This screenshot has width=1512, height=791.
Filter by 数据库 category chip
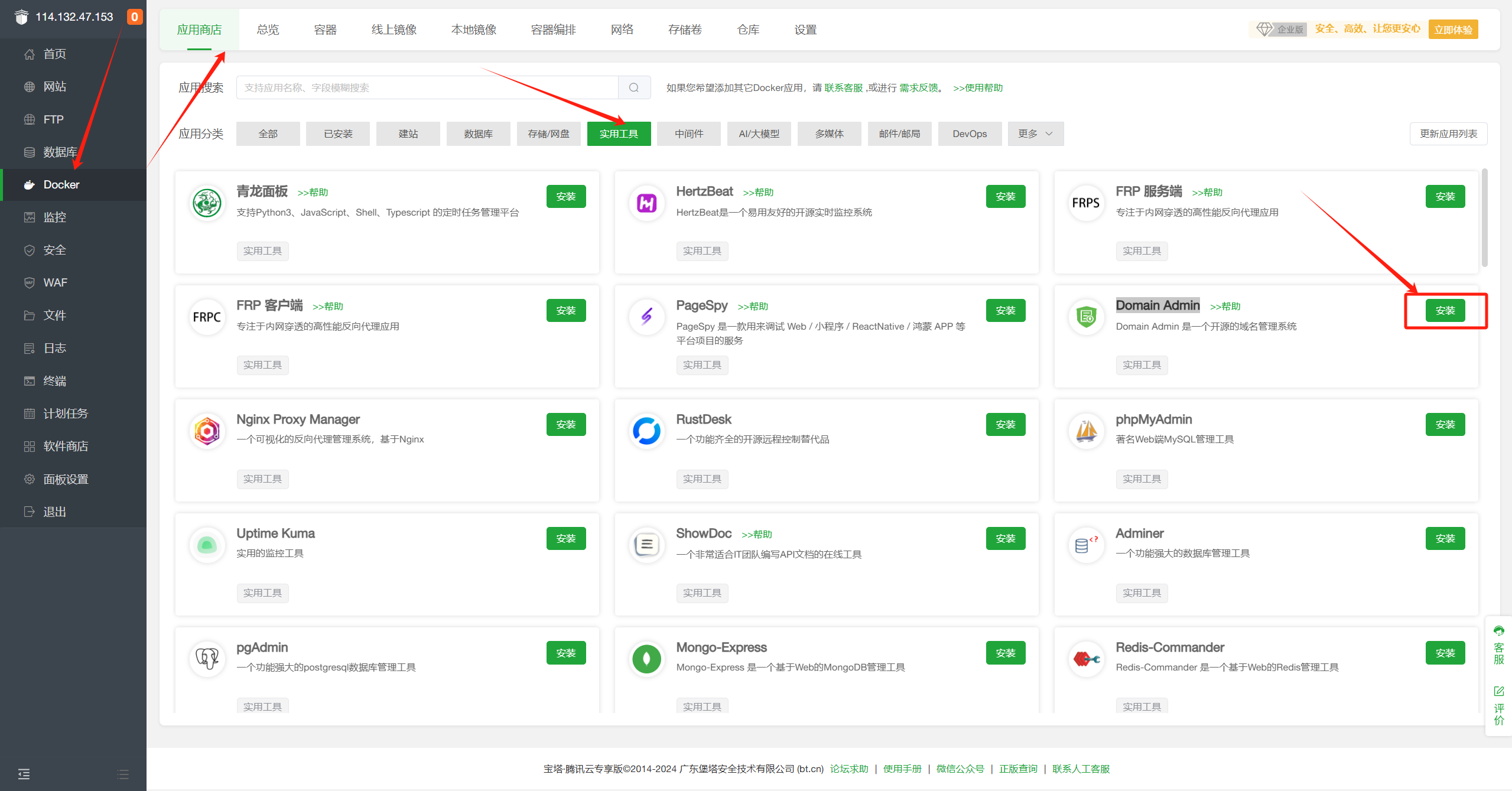(x=479, y=134)
